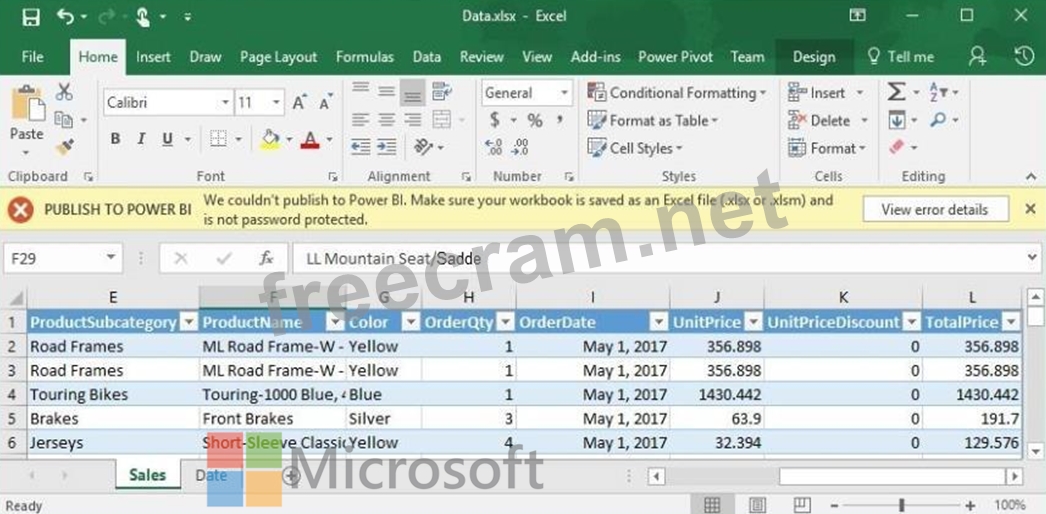Click the Percent Style icon
This screenshot has width=1046, height=514.
pos(535,120)
